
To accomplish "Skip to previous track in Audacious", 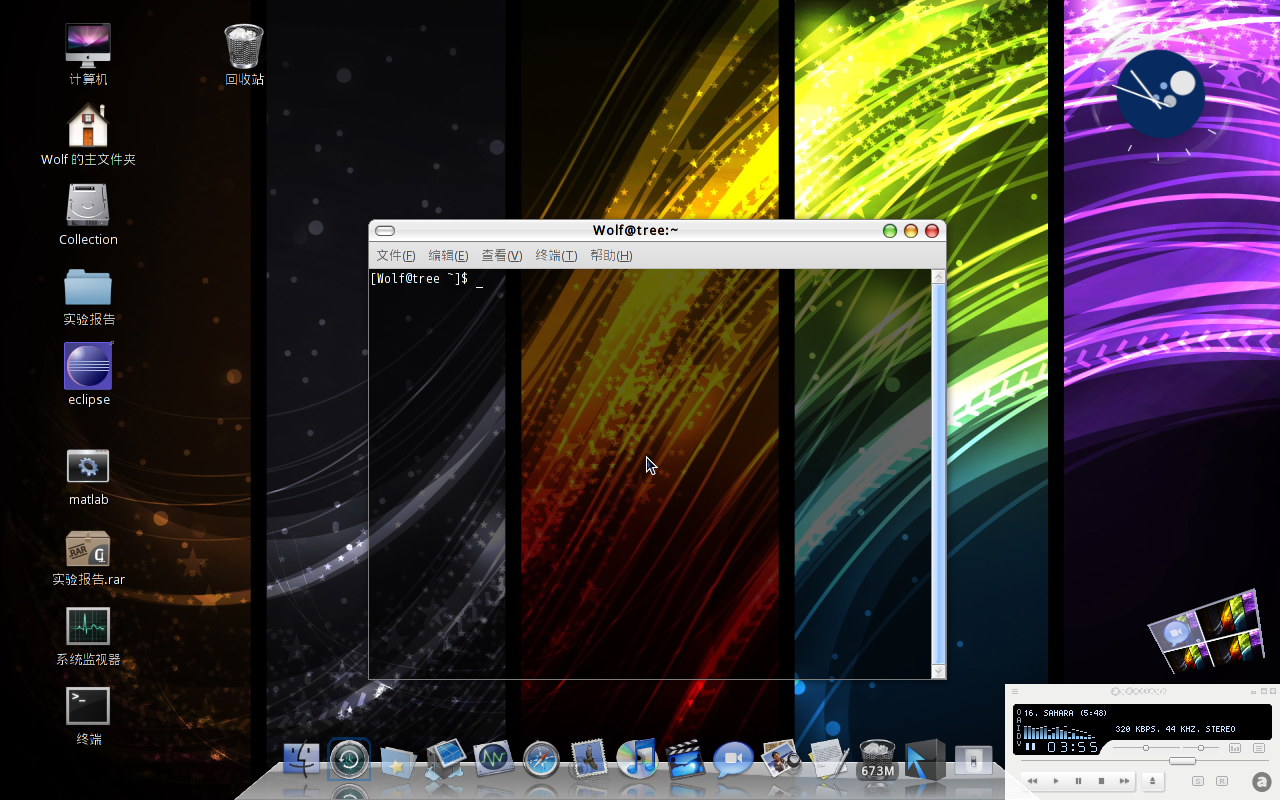I will tap(1032, 781).
